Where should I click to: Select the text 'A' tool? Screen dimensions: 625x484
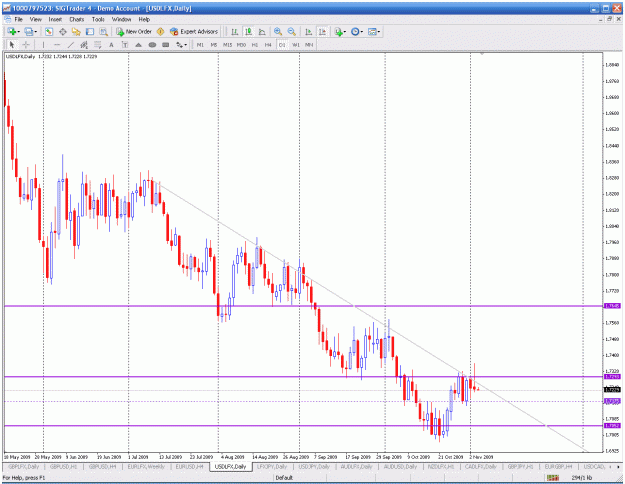111,45
